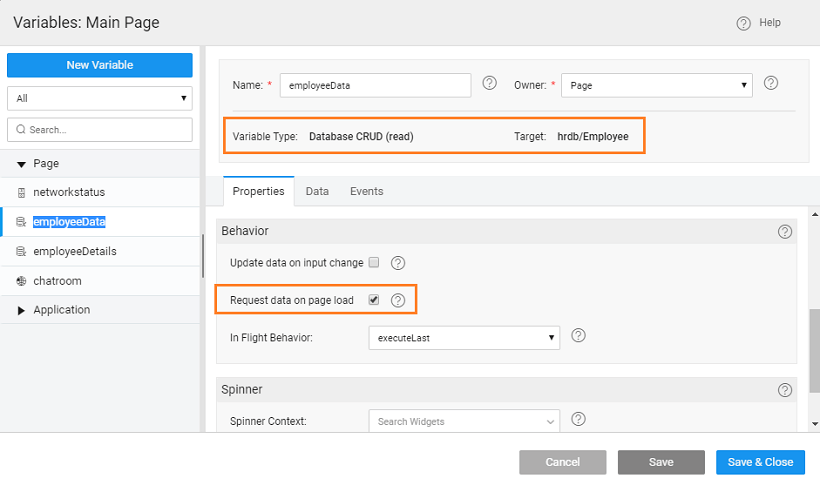Click help icon beside In Flight Behavior
Viewport: 820px width, 492px height.
[x=577, y=335]
